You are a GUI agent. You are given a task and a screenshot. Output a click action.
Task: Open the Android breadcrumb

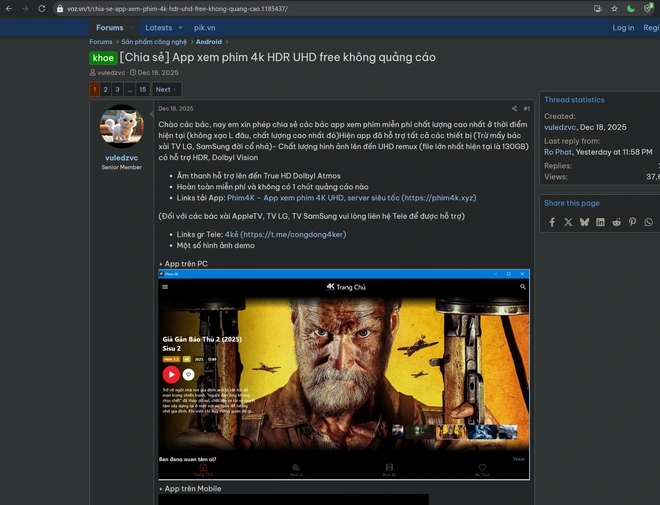tap(209, 42)
